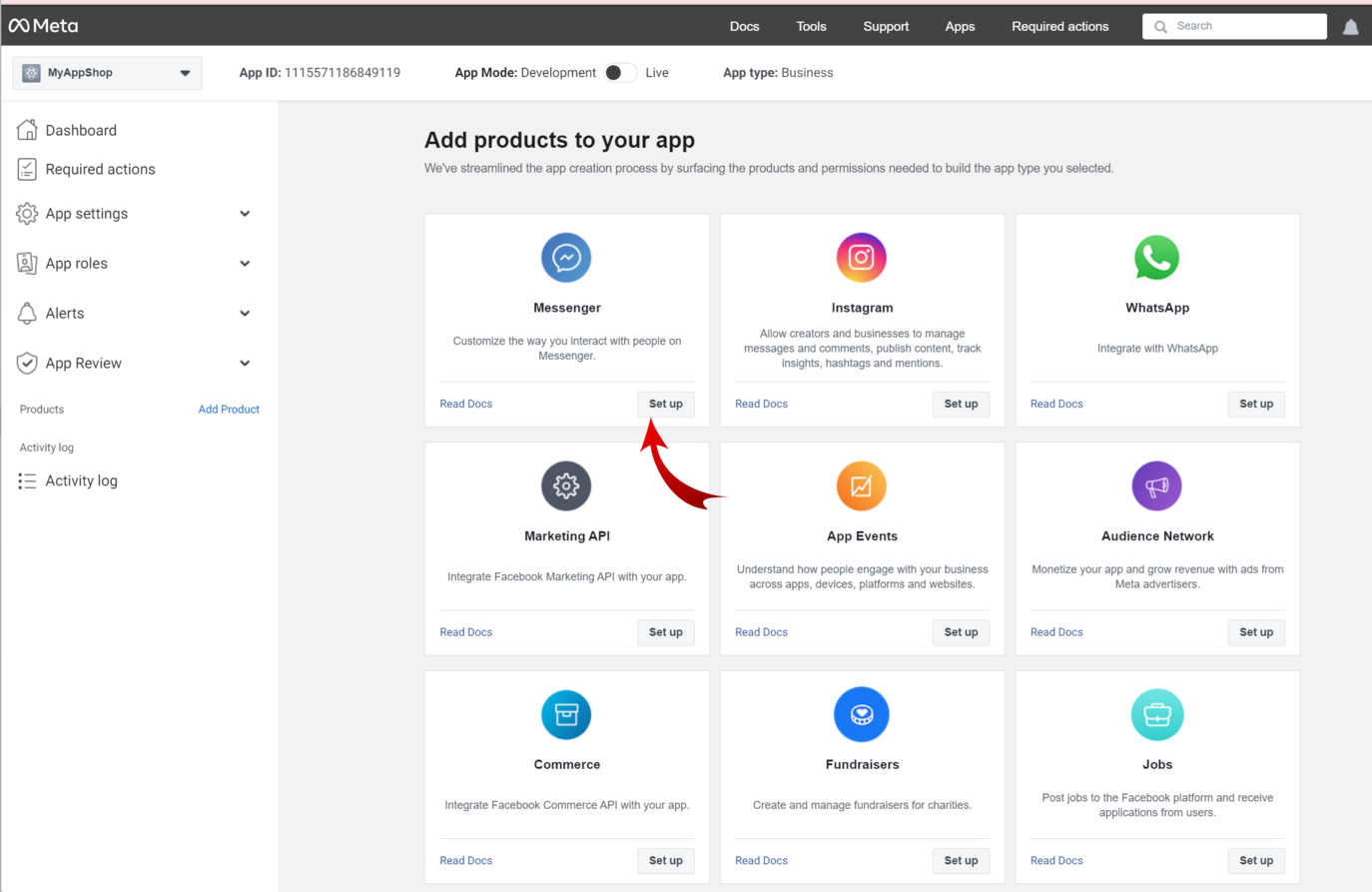
Task: Click the Required actions checklist icon
Action: (x=27, y=169)
